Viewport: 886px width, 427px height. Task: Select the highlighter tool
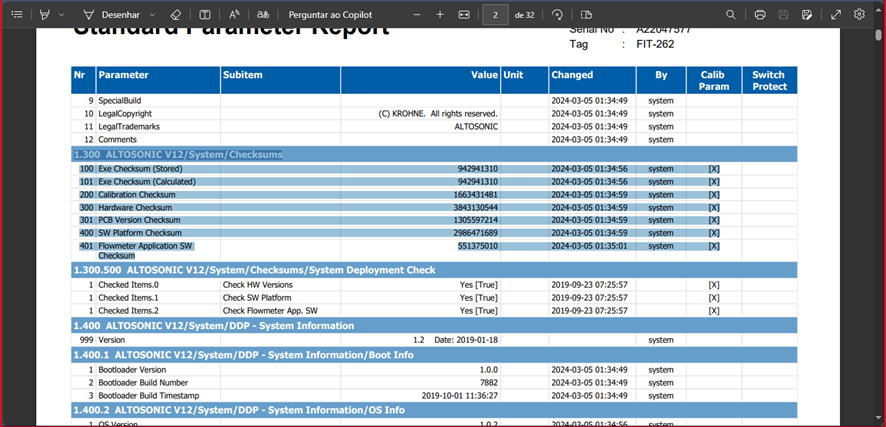(45, 15)
